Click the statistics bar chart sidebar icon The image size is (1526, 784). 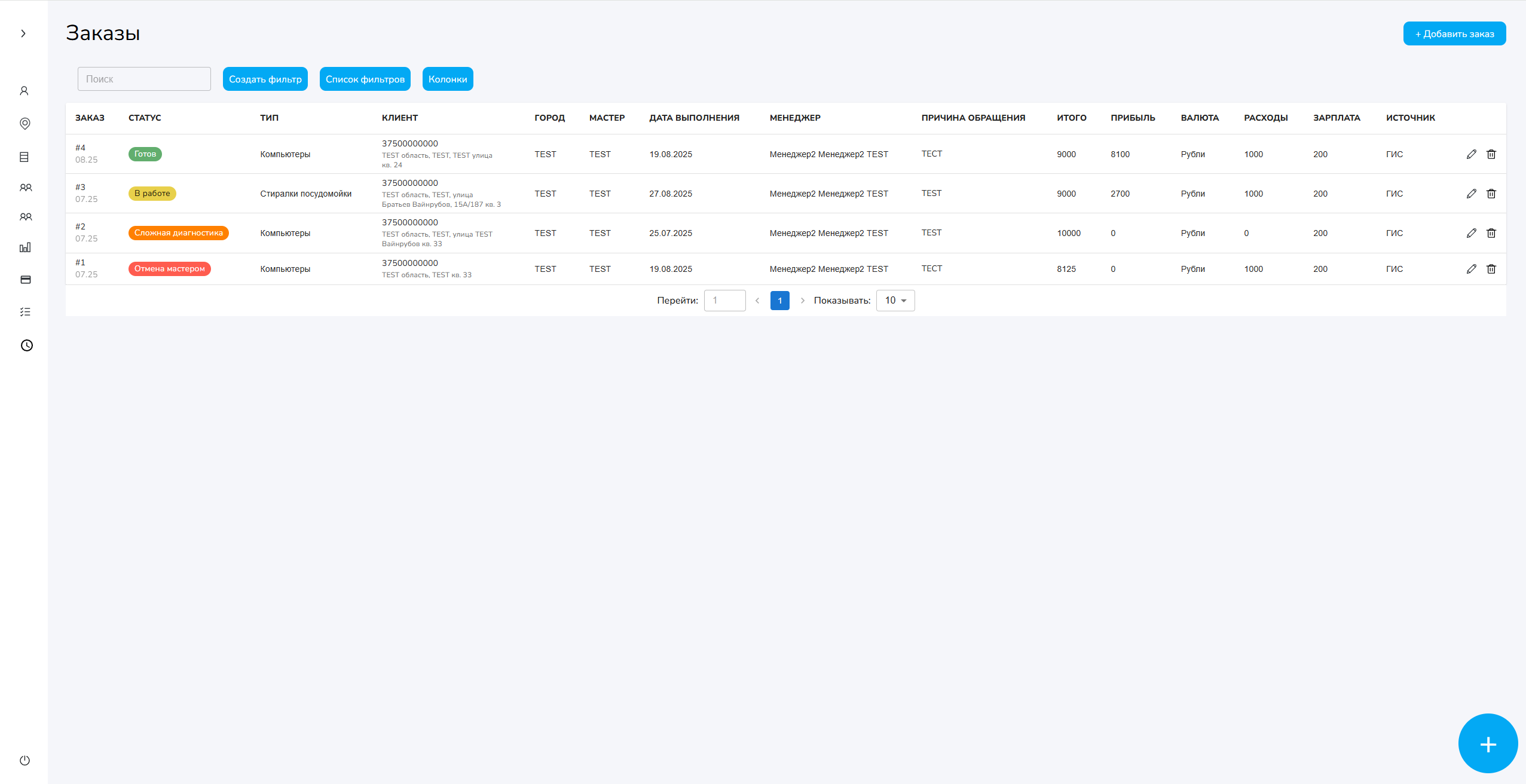coord(25,247)
